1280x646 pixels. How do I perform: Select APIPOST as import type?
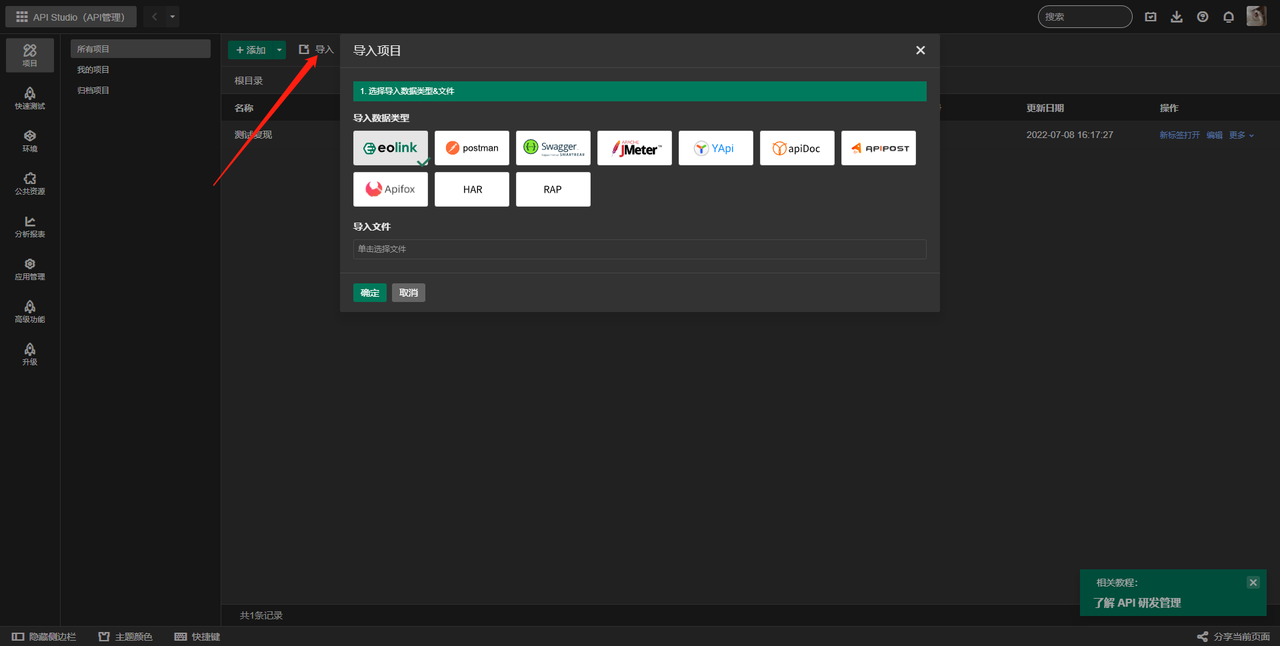pyautogui.click(x=879, y=148)
